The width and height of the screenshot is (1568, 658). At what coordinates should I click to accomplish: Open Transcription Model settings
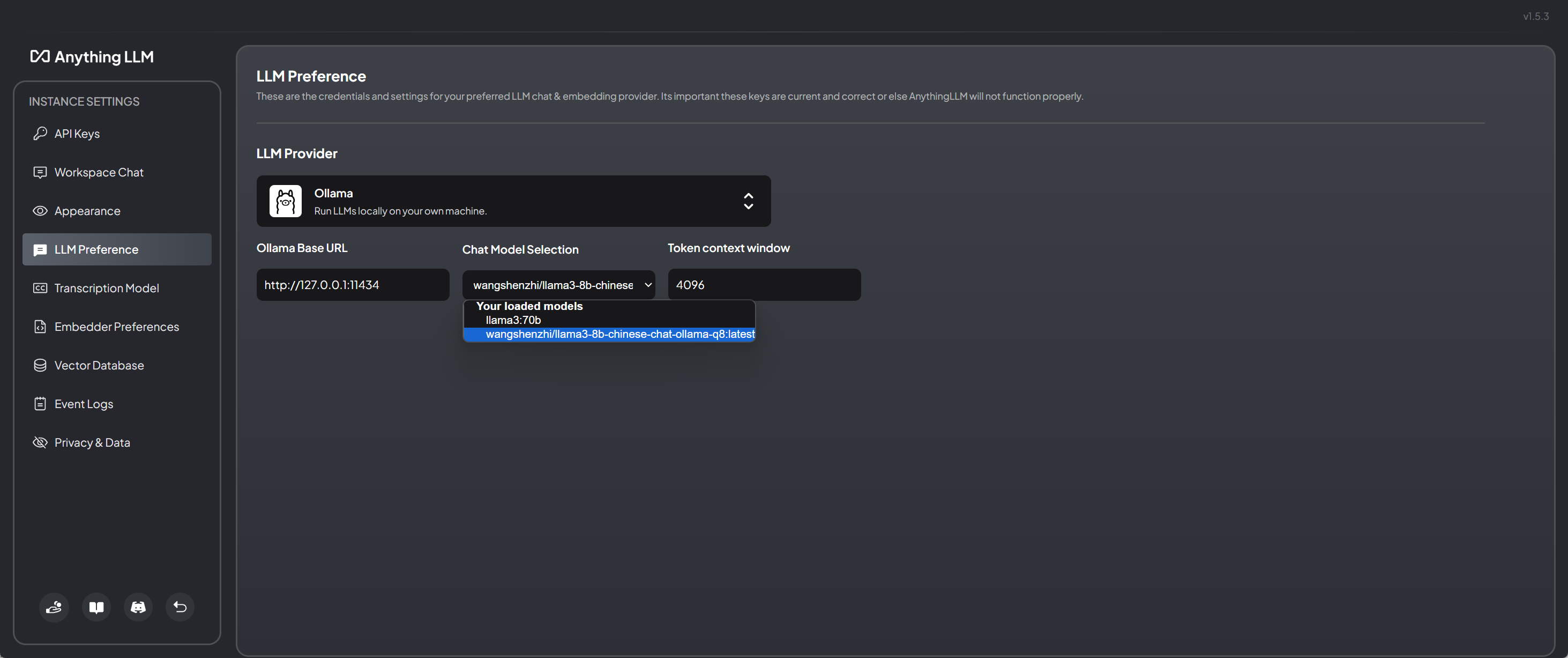[107, 287]
